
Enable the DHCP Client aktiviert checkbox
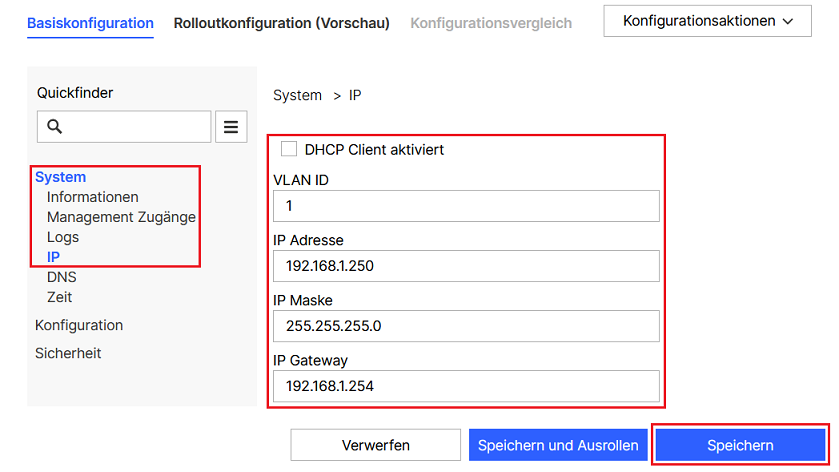coord(289,149)
